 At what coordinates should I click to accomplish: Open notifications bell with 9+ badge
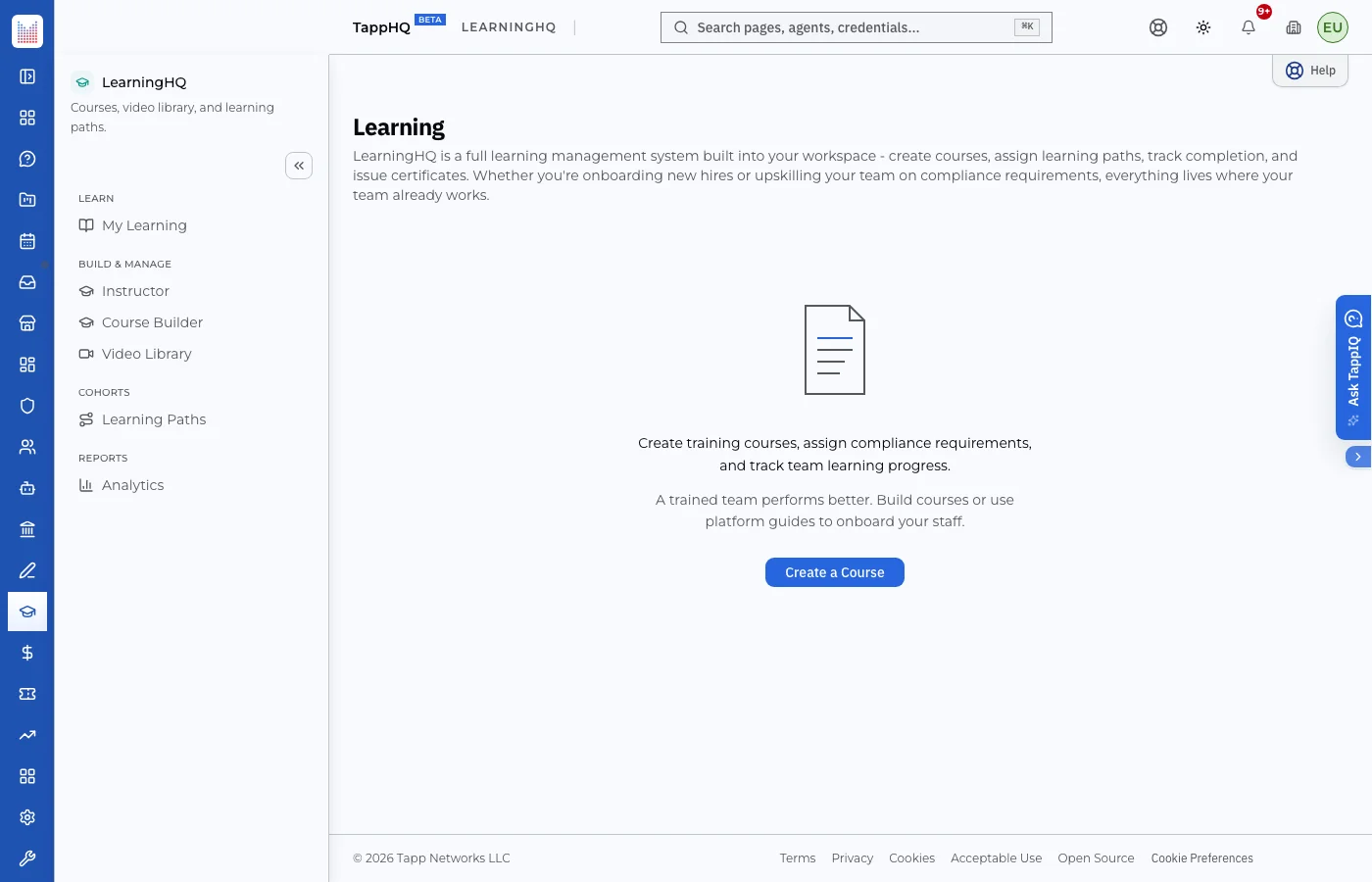(1249, 27)
